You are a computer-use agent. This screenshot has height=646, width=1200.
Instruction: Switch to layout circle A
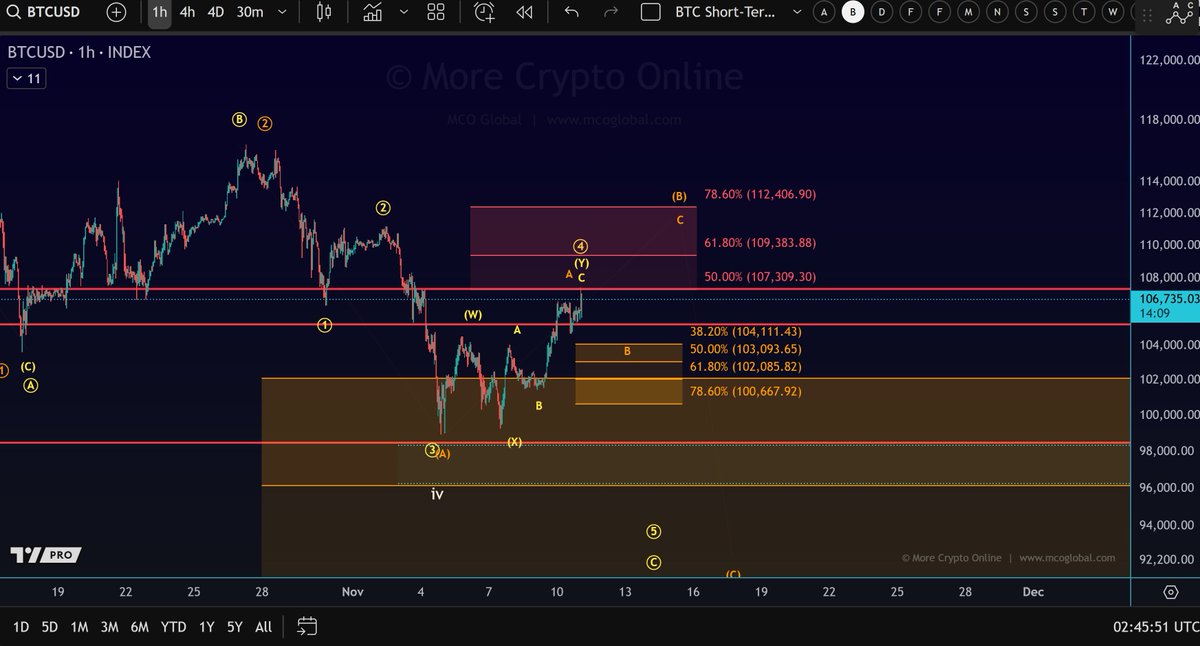coord(823,12)
